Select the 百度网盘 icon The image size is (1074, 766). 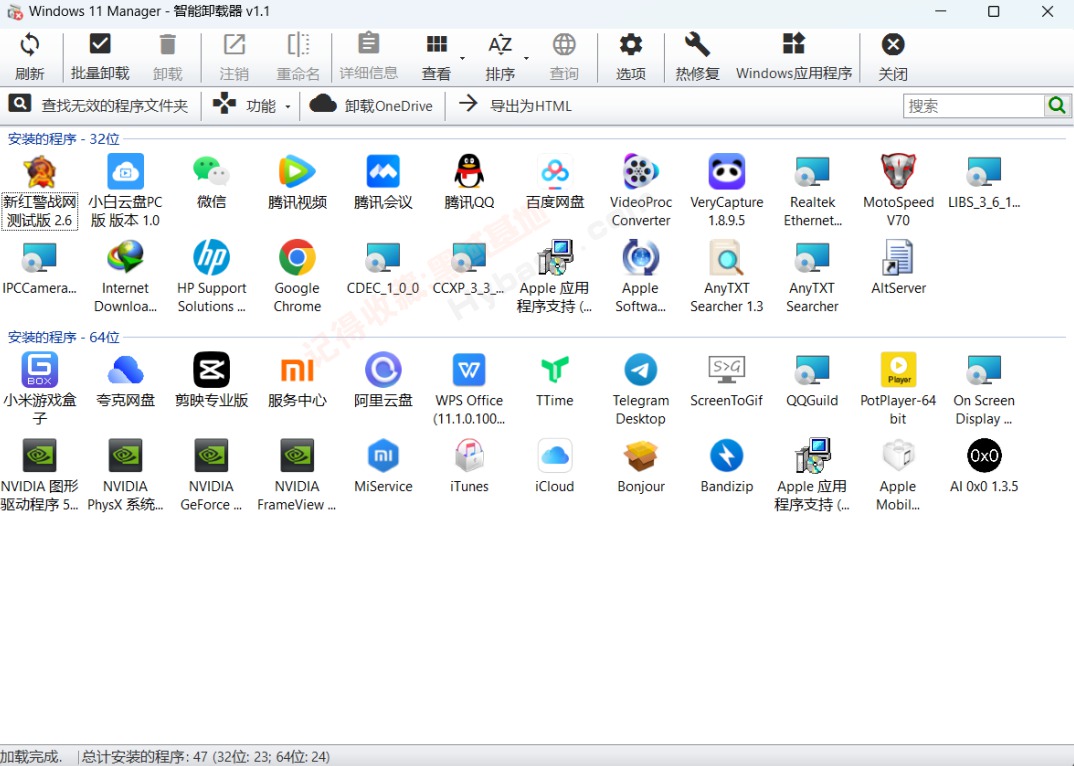coord(555,171)
